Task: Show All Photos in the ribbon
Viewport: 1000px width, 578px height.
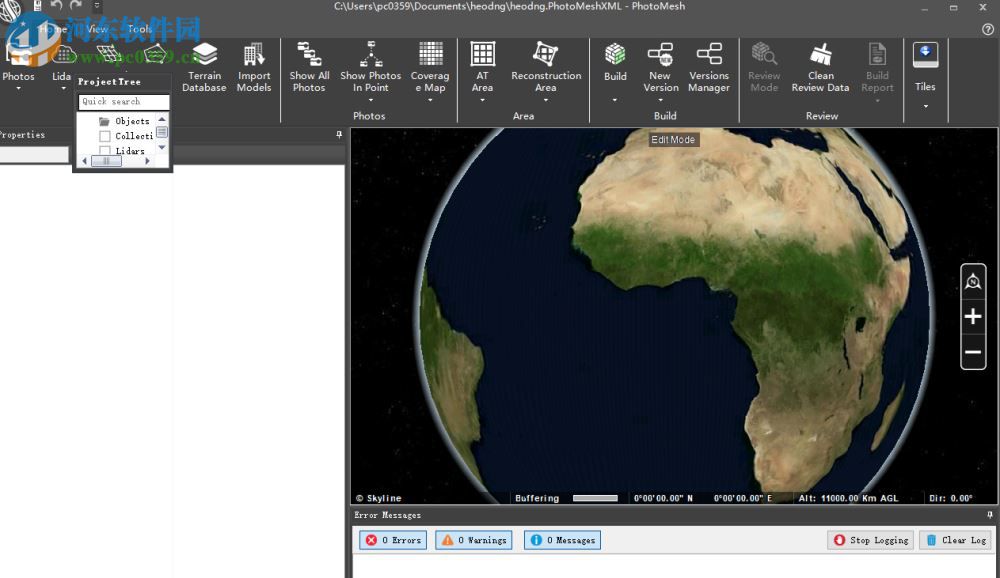Action: pyautogui.click(x=309, y=67)
